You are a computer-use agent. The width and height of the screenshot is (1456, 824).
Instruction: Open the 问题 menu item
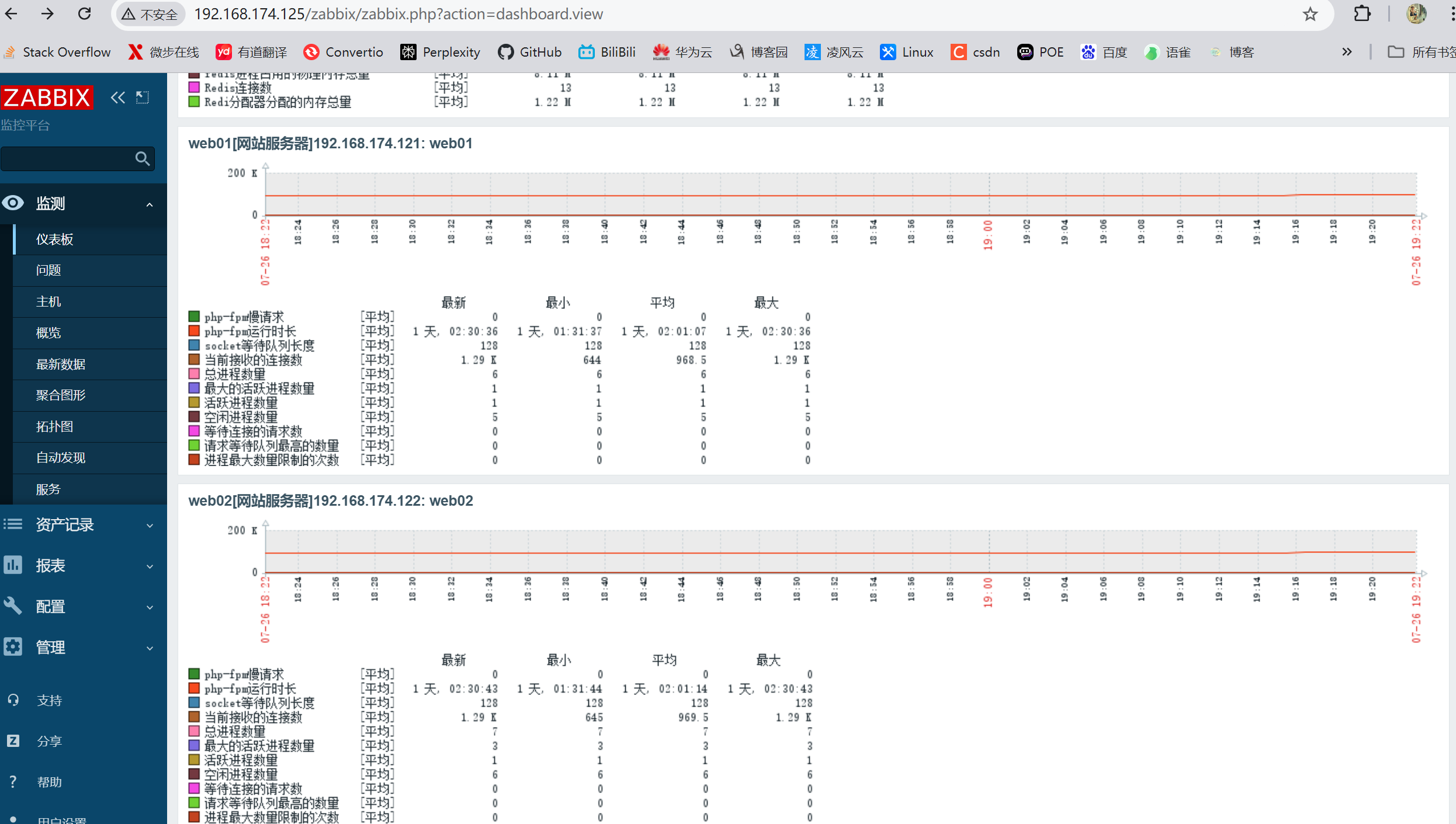pos(48,270)
